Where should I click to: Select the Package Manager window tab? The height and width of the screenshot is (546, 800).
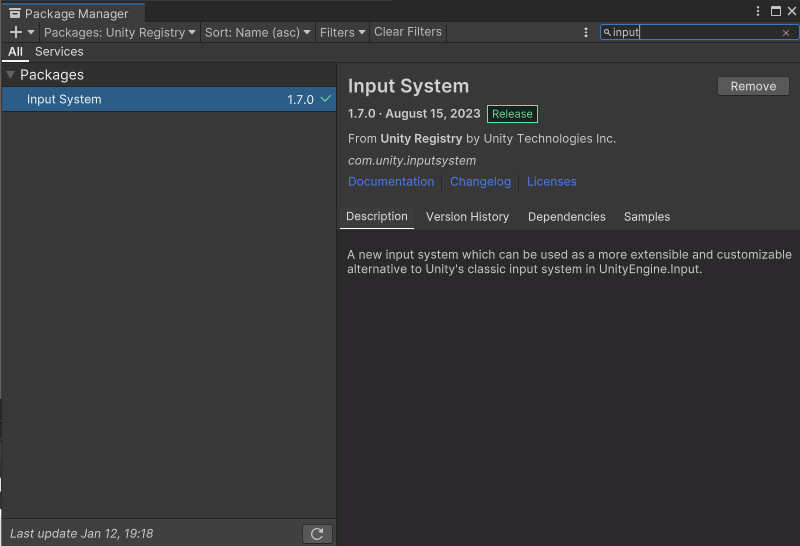[72, 13]
